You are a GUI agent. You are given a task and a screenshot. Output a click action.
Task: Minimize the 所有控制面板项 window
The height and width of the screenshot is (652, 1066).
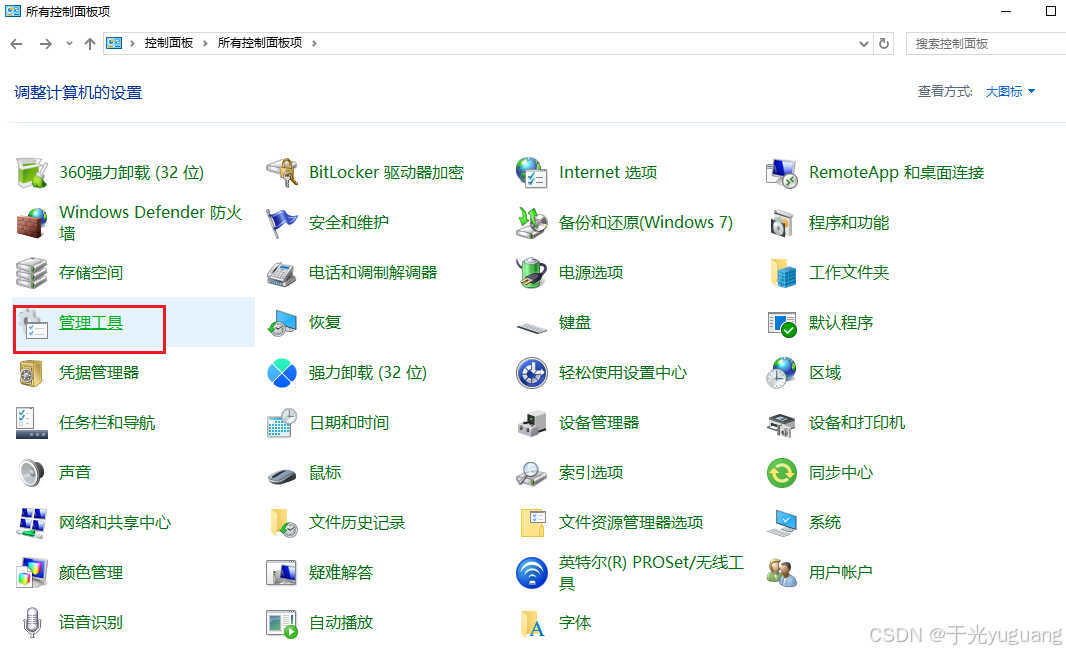click(1006, 12)
